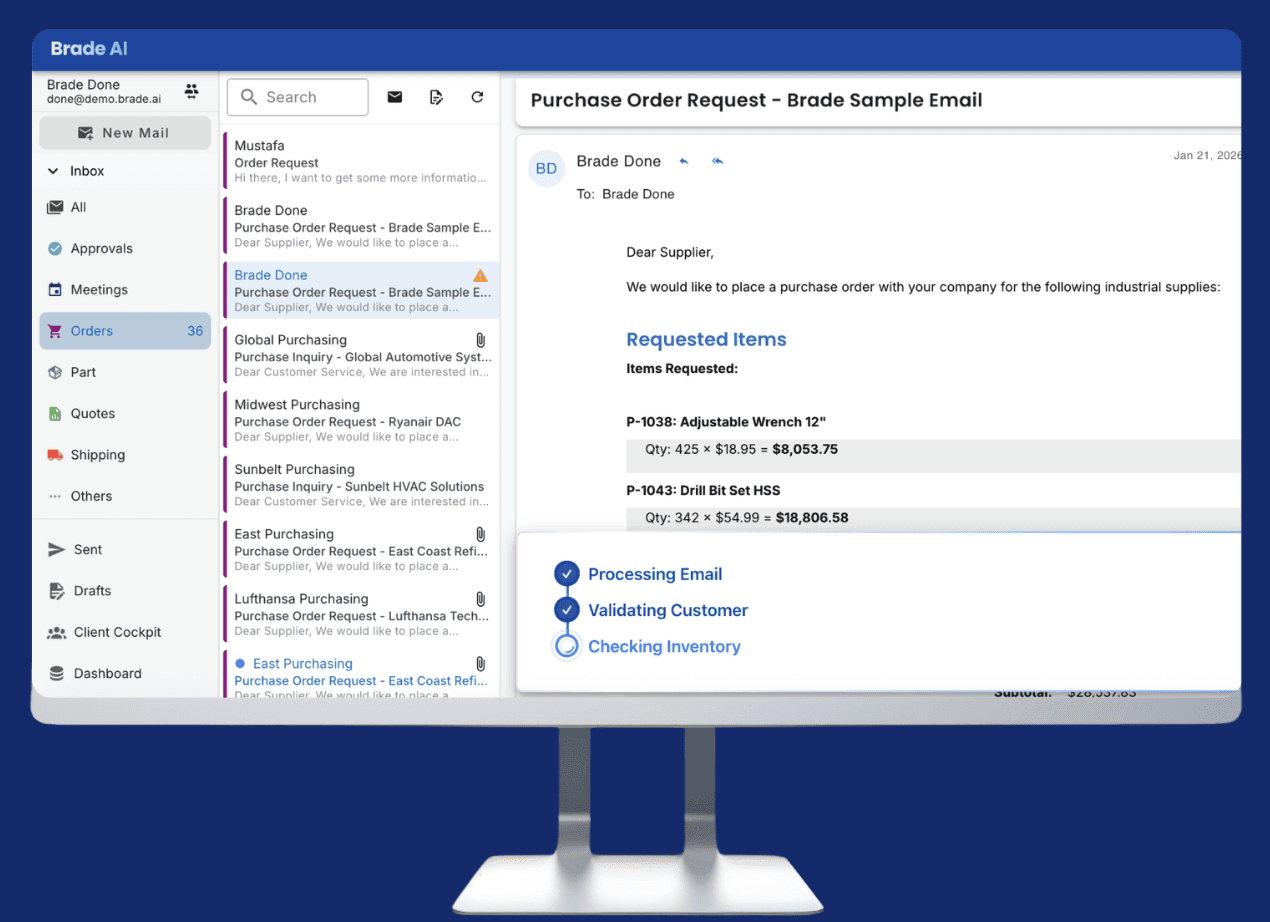Viewport: 1270px width, 922px height.
Task: Click the All folder envelope icon
Action: pos(55,207)
